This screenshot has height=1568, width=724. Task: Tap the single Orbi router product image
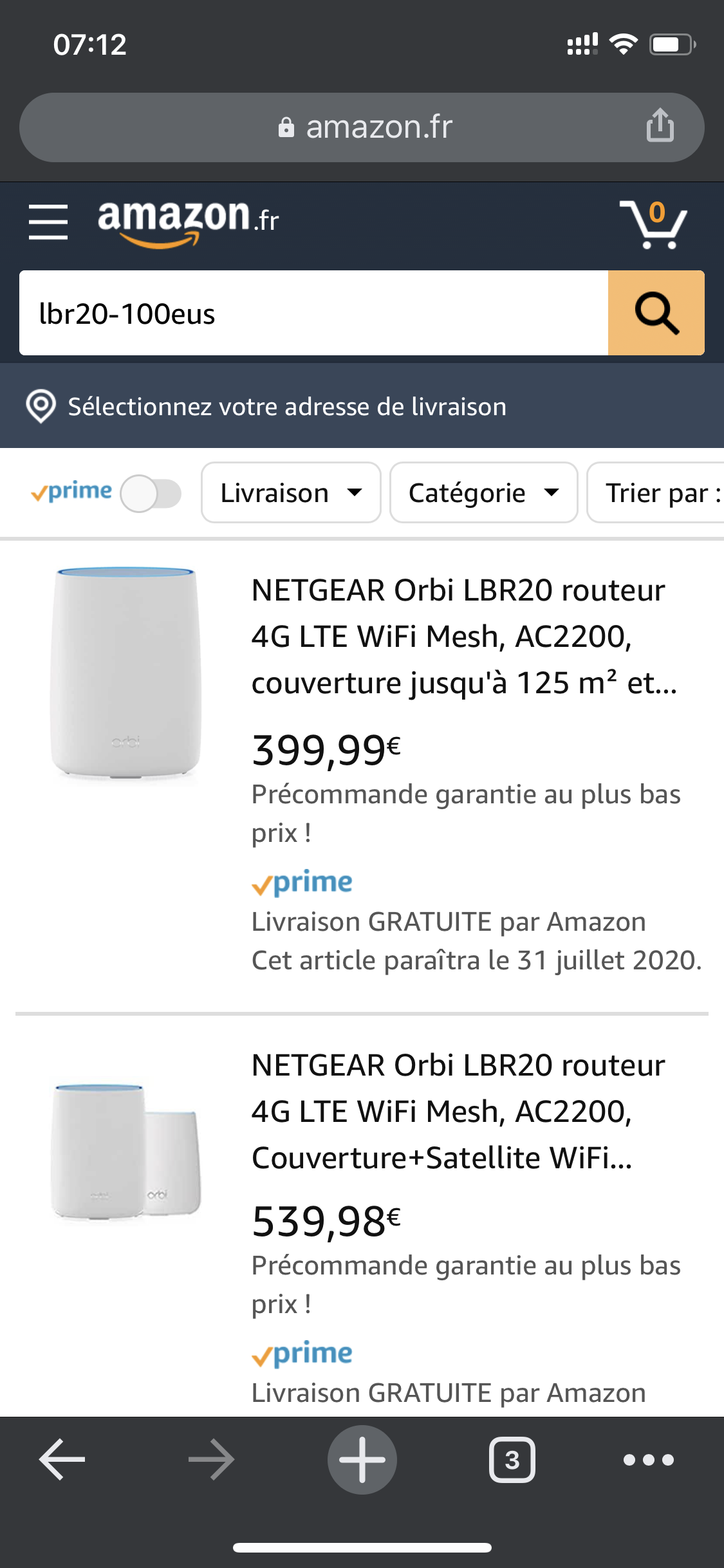coord(126,673)
